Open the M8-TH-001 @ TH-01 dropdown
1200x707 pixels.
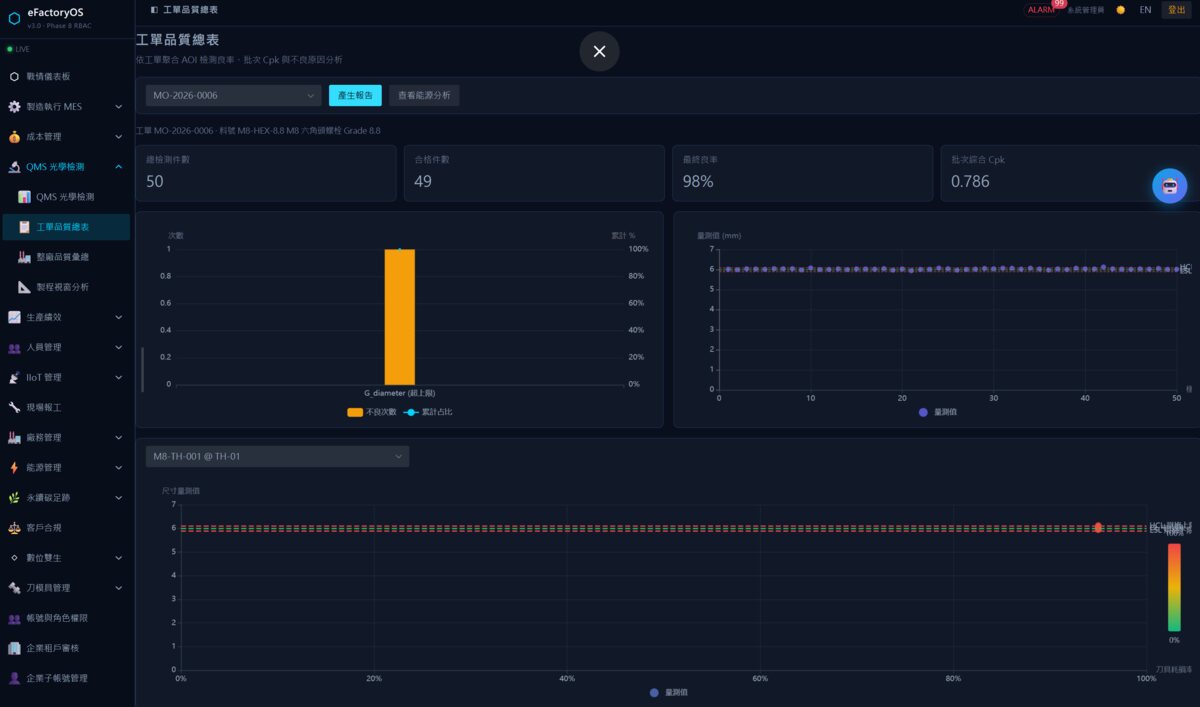coord(277,456)
